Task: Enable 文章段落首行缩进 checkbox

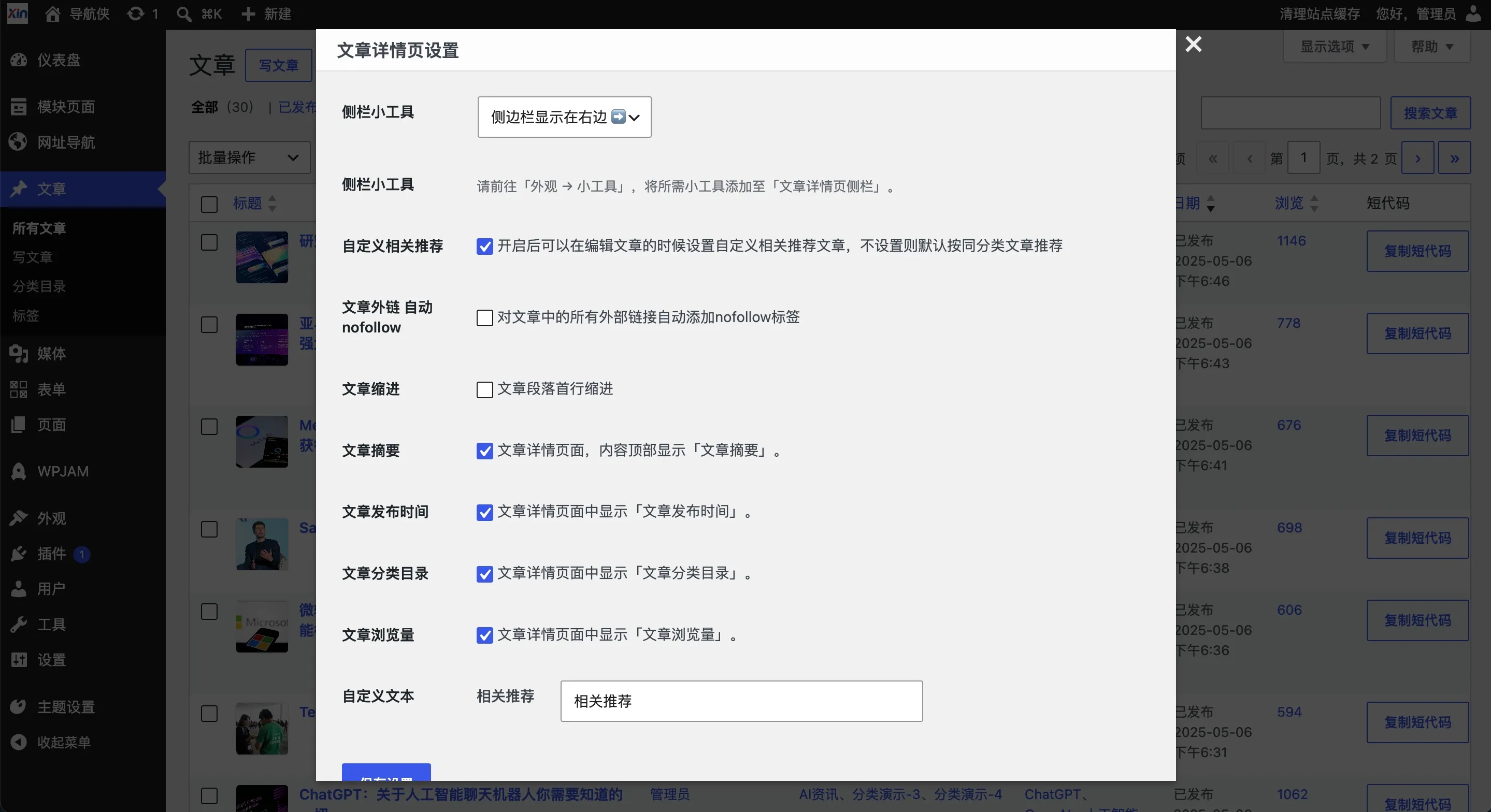Action: point(484,389)
